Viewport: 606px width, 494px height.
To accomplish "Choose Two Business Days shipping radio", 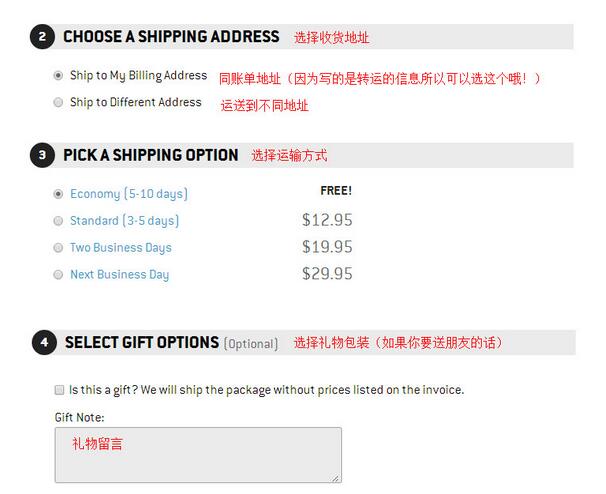I will point(58,247).
